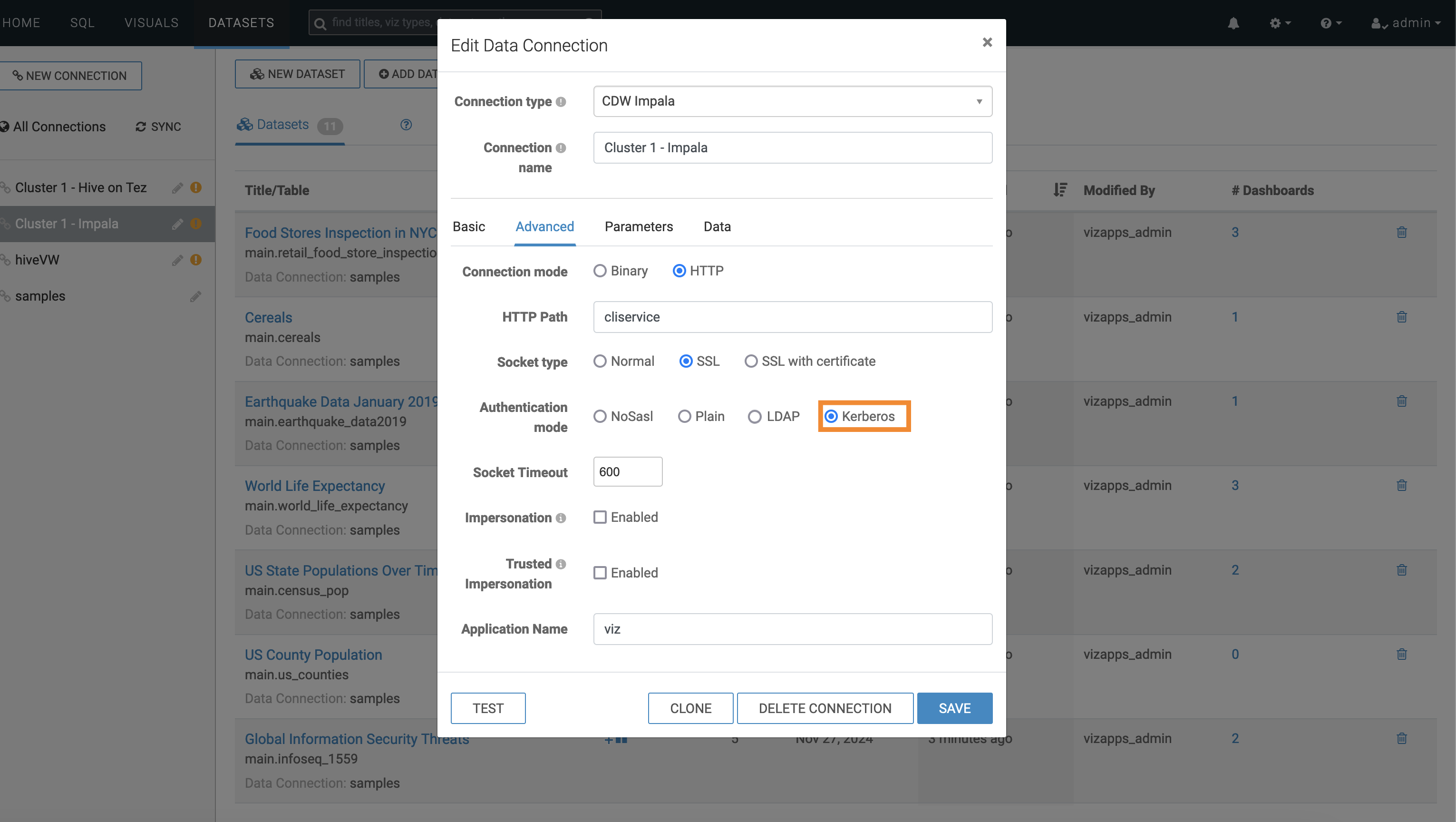Enable the Trusted Impersonation checkbox
1456x822 pixels.
point(600,573)
